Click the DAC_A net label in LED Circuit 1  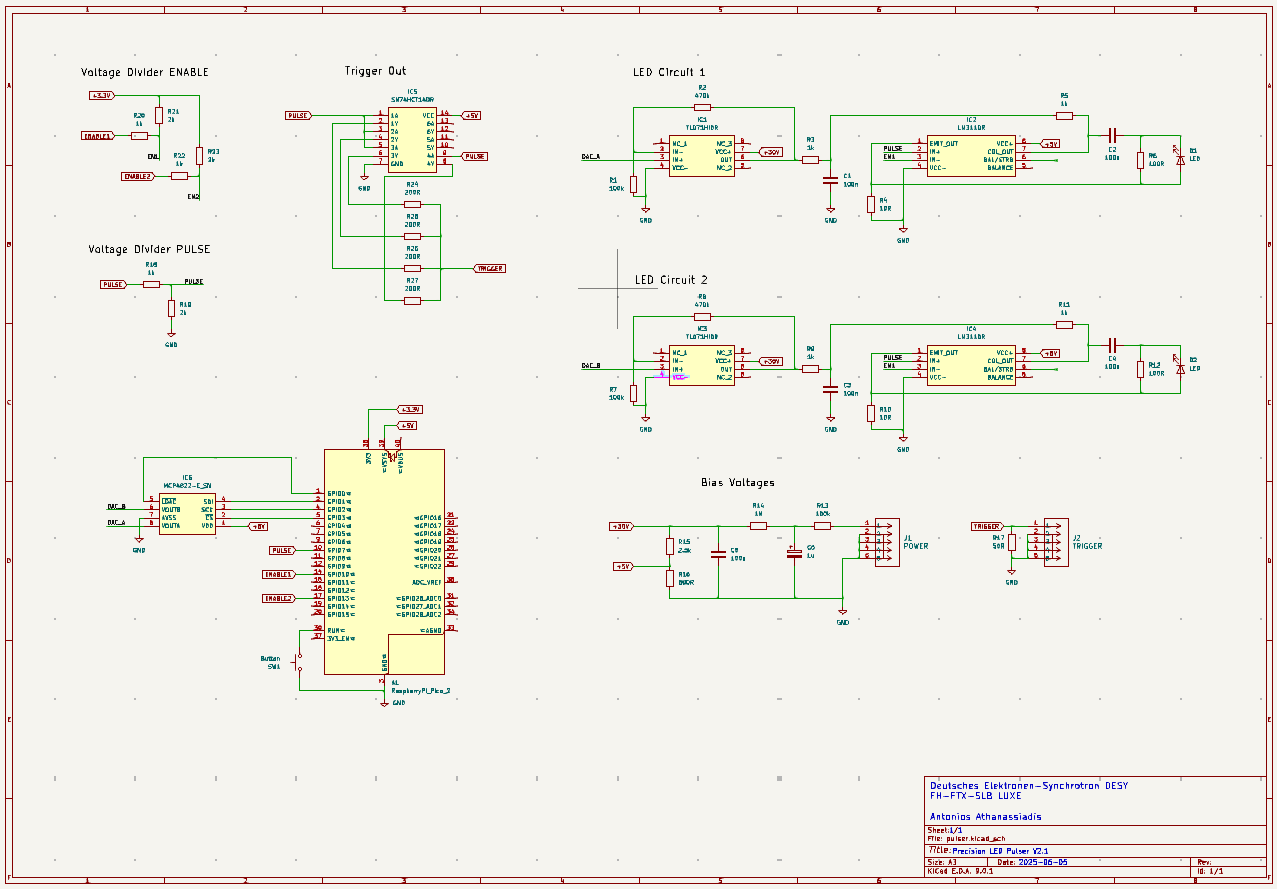tap(591, 156)
